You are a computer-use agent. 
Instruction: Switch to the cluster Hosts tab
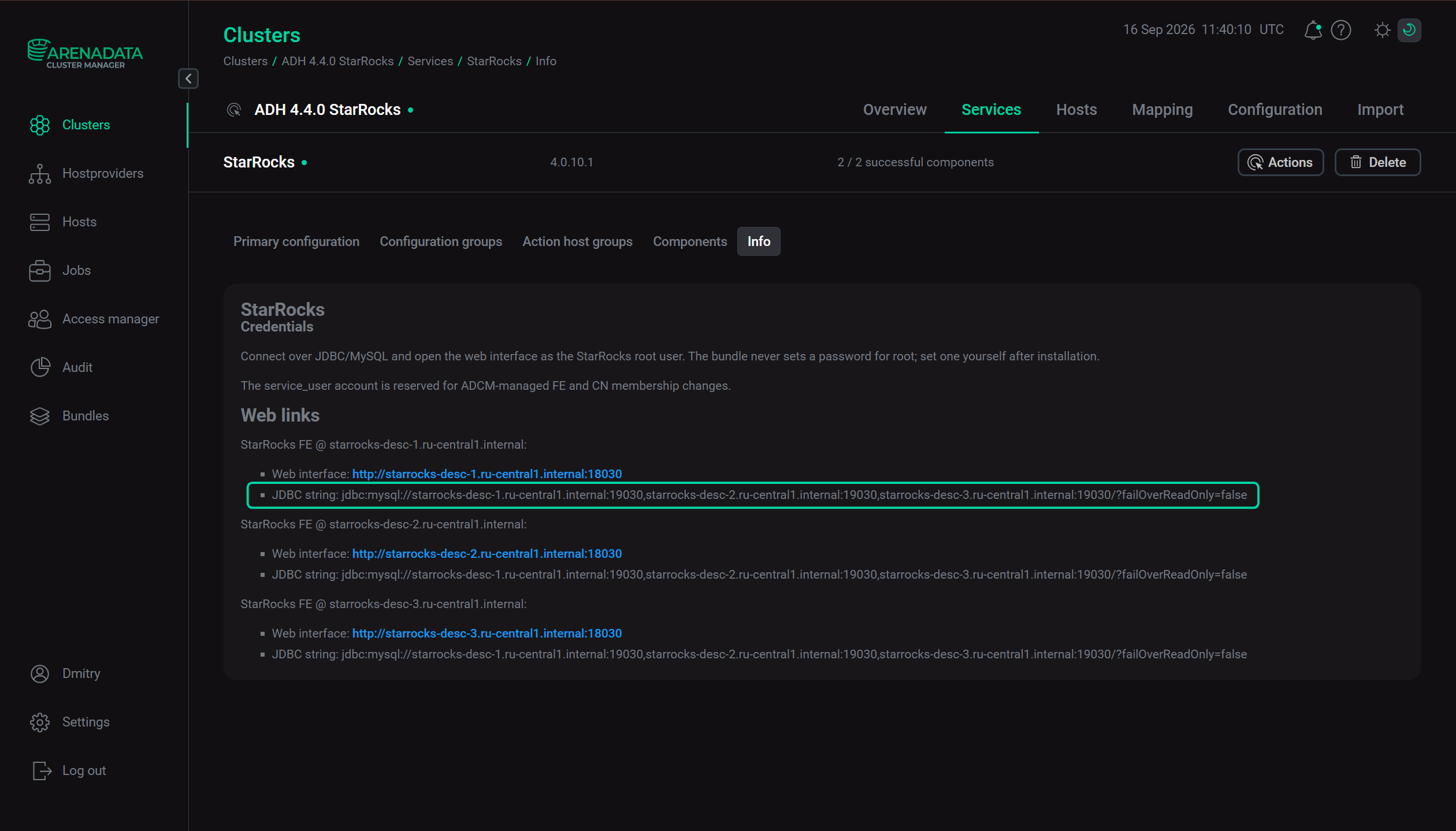[1076, 110]
